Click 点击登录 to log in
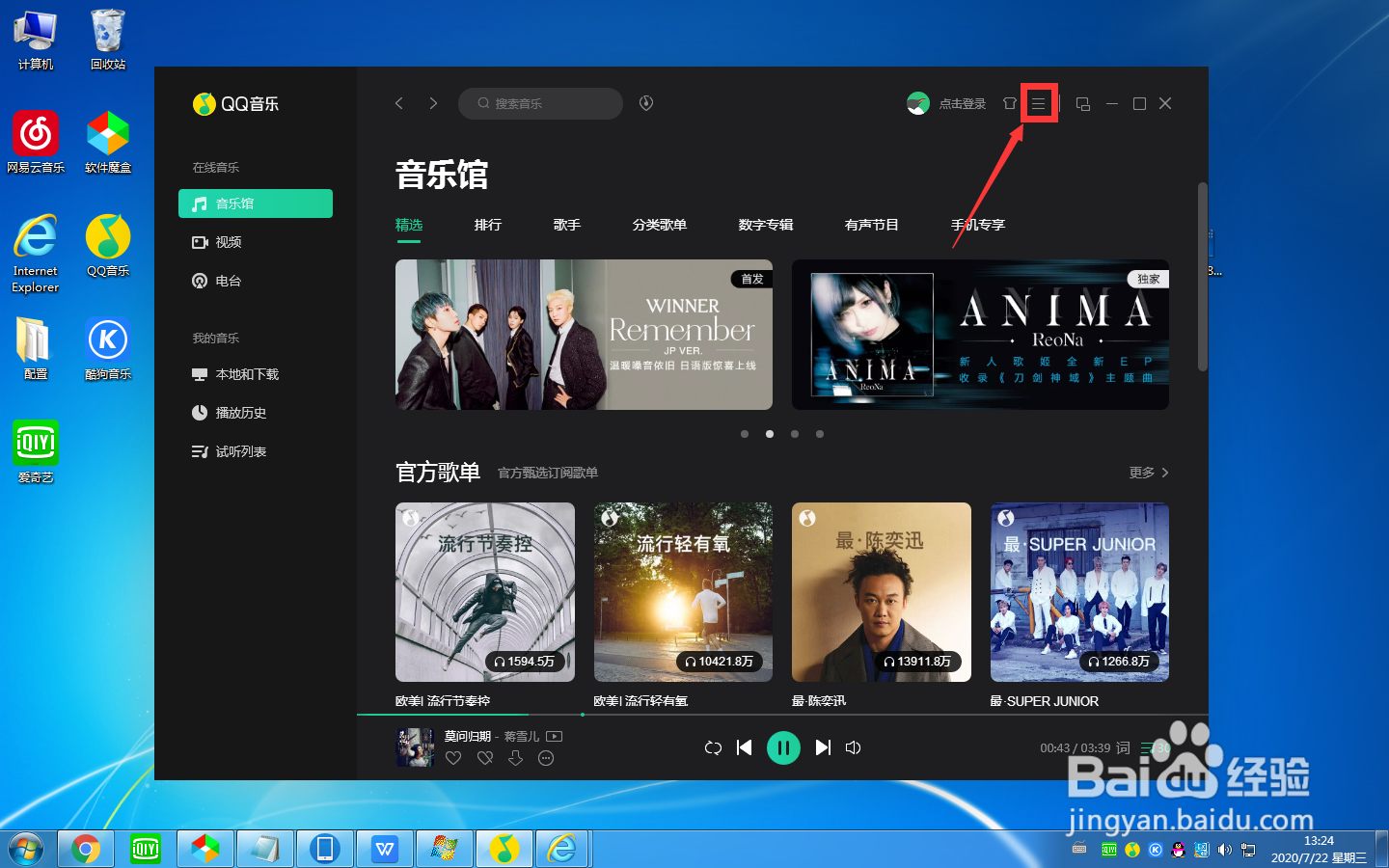1389x868 pixels. coord(963,104)
